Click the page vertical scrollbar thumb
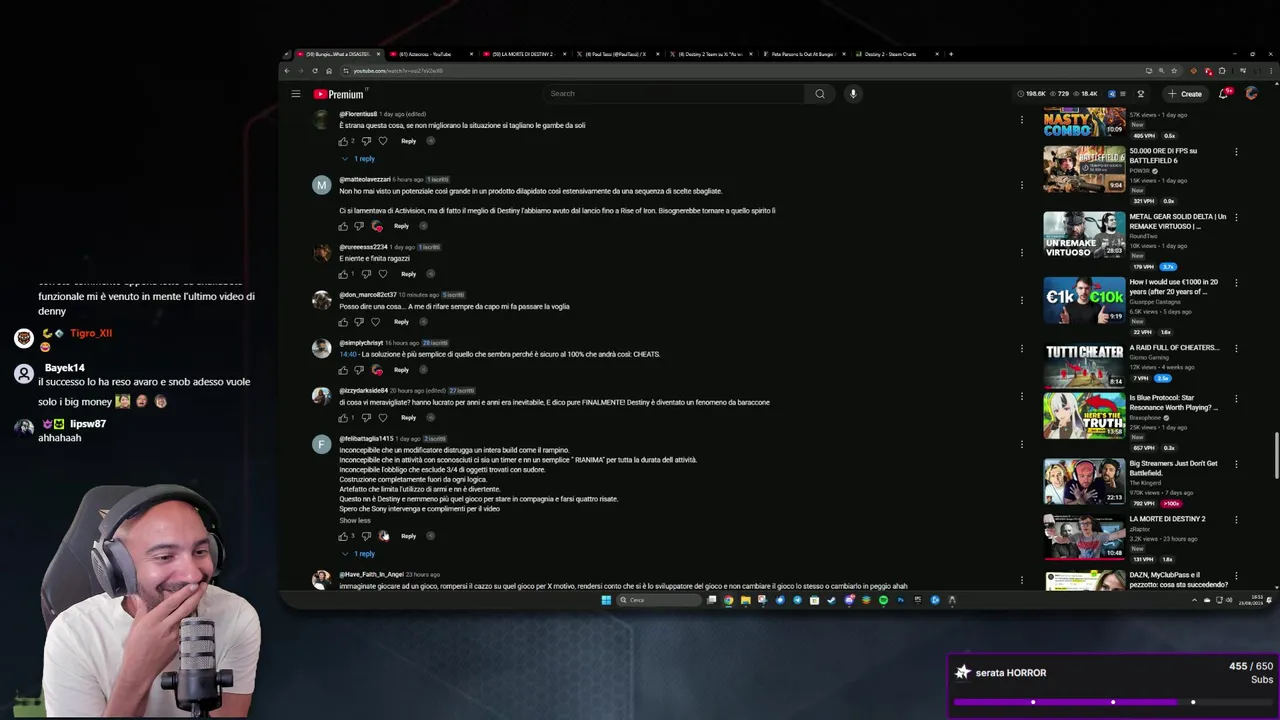This screenshot has height=720, width=1280. click(x=1275, y=456)
